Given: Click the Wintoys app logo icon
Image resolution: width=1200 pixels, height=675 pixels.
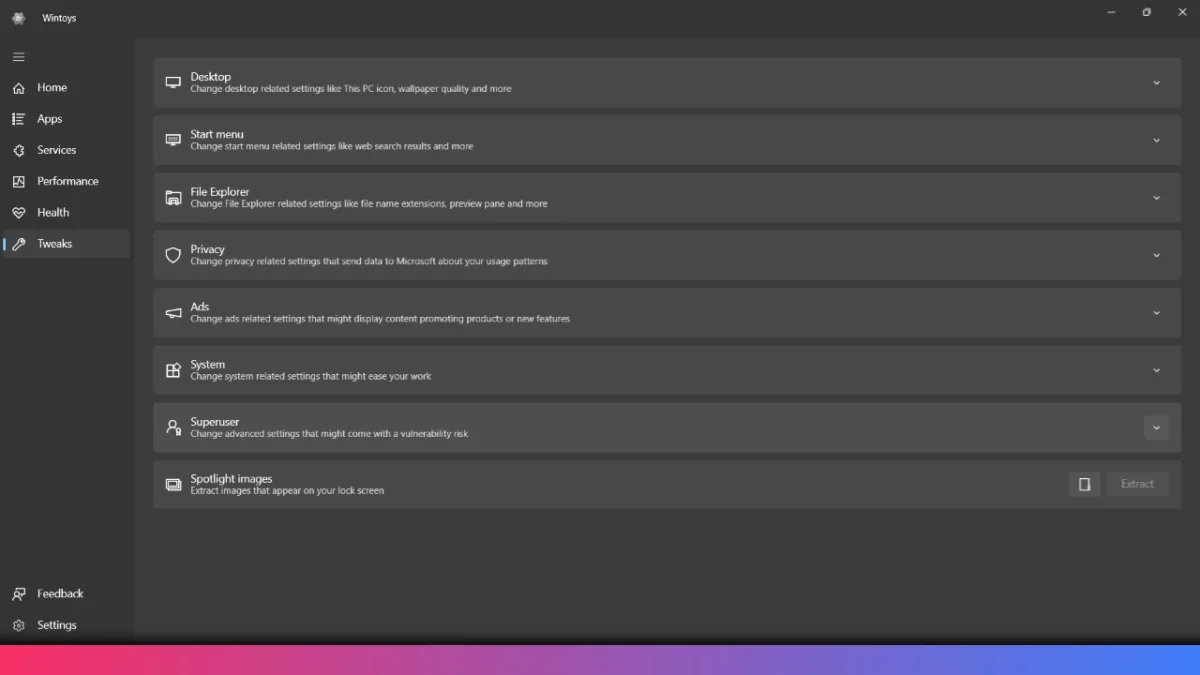Looking at the screenshot, I should [18, 18].
